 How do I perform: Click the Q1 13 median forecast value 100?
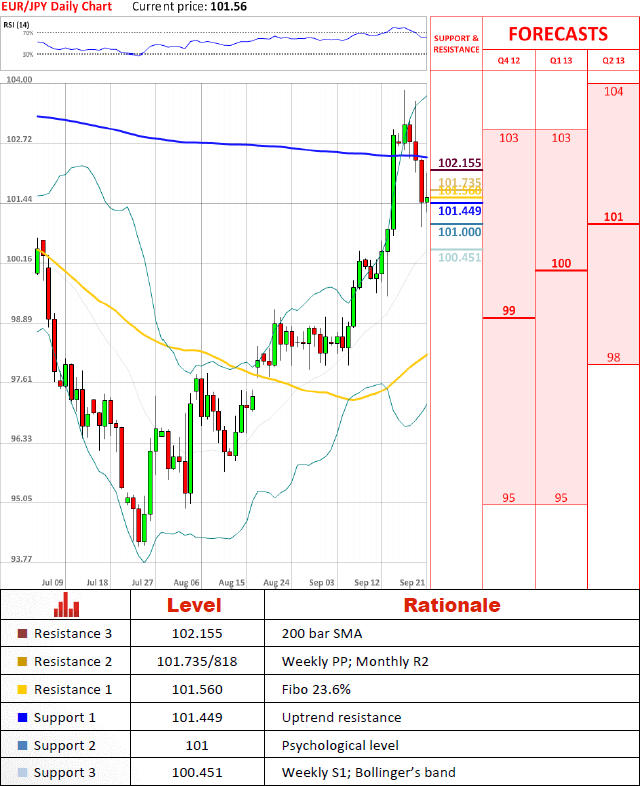561,264
